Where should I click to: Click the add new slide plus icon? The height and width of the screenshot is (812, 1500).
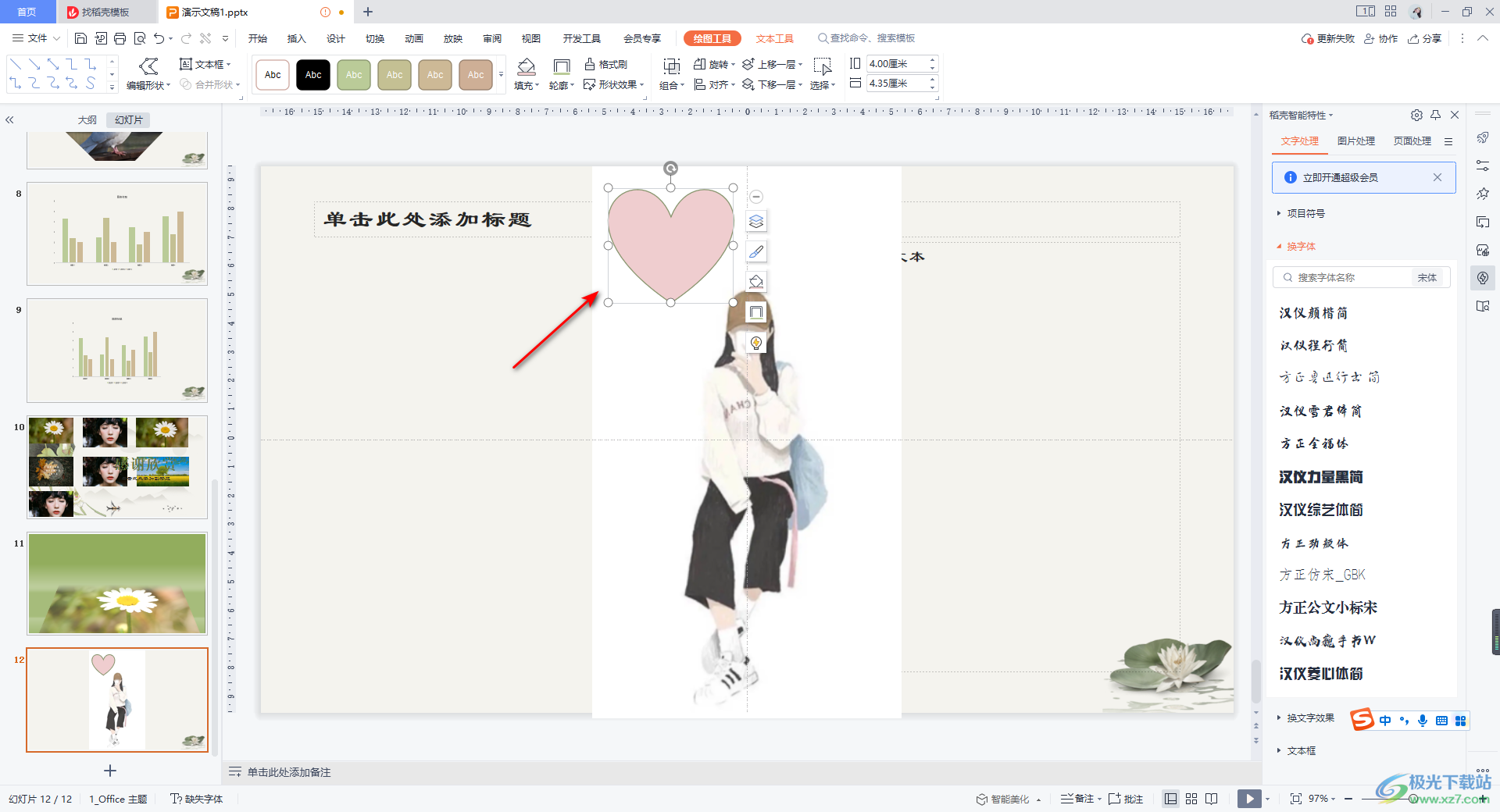(110, 771)
